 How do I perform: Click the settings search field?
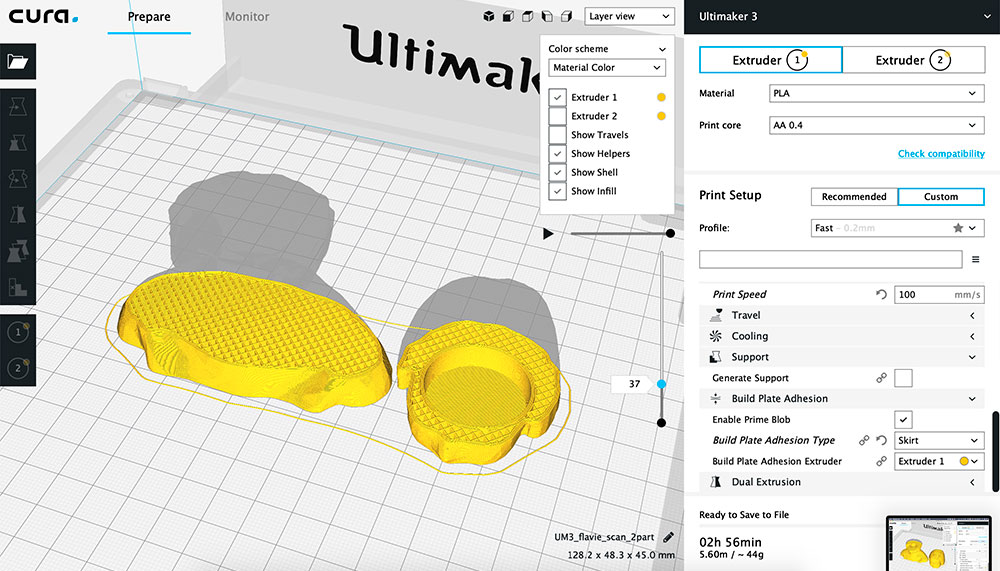830,259
